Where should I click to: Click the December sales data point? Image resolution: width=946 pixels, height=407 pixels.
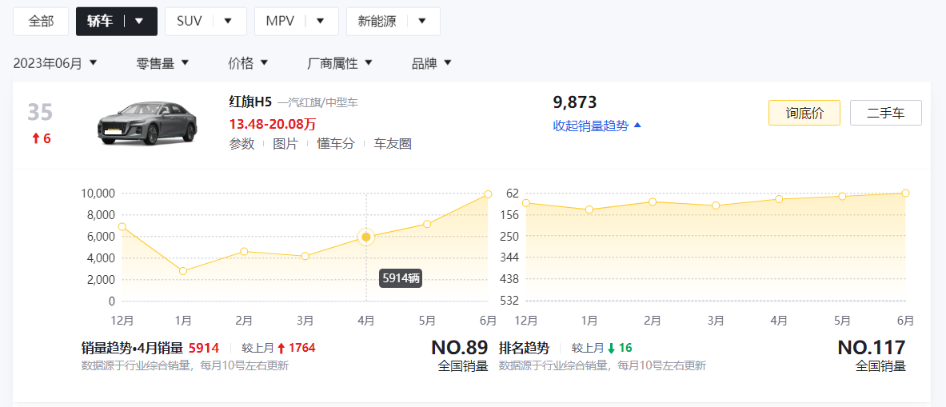pos(122,227)
